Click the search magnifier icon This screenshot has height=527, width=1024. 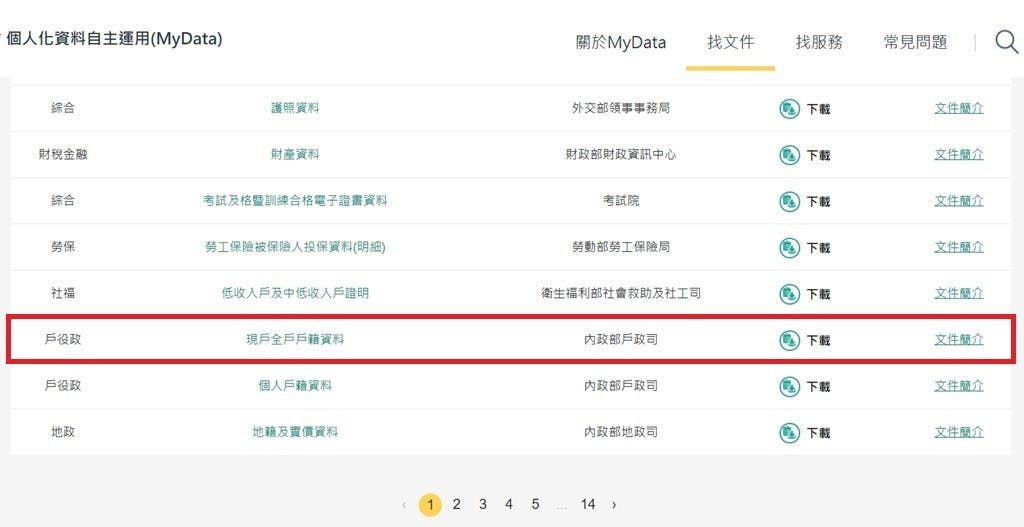click(1006, 42)
